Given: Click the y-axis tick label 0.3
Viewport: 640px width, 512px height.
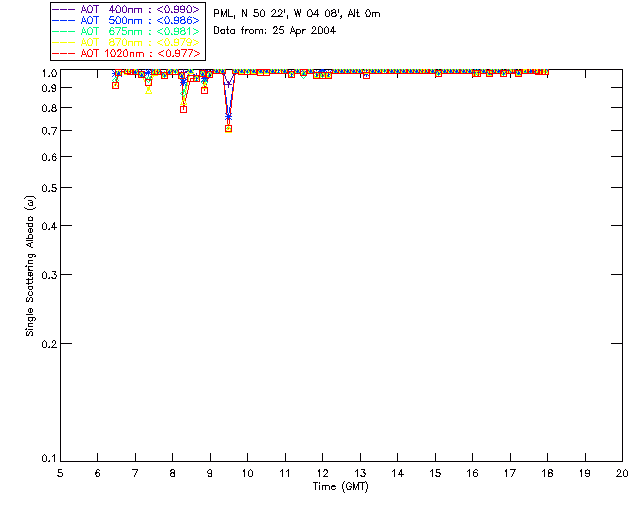Looking at the screenshot, I should click(49, 275).
